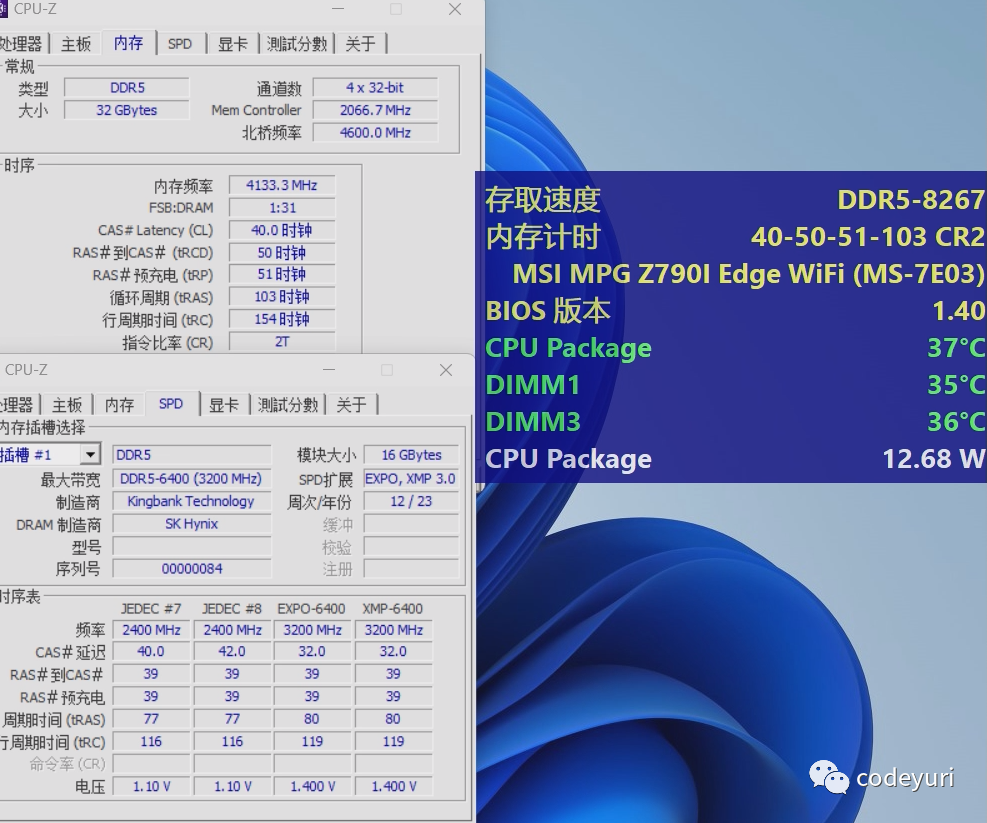
Task: Click the DDR5-6400 (3200 MHz) max bandwidth field
Action: click(x=191, y=479)
